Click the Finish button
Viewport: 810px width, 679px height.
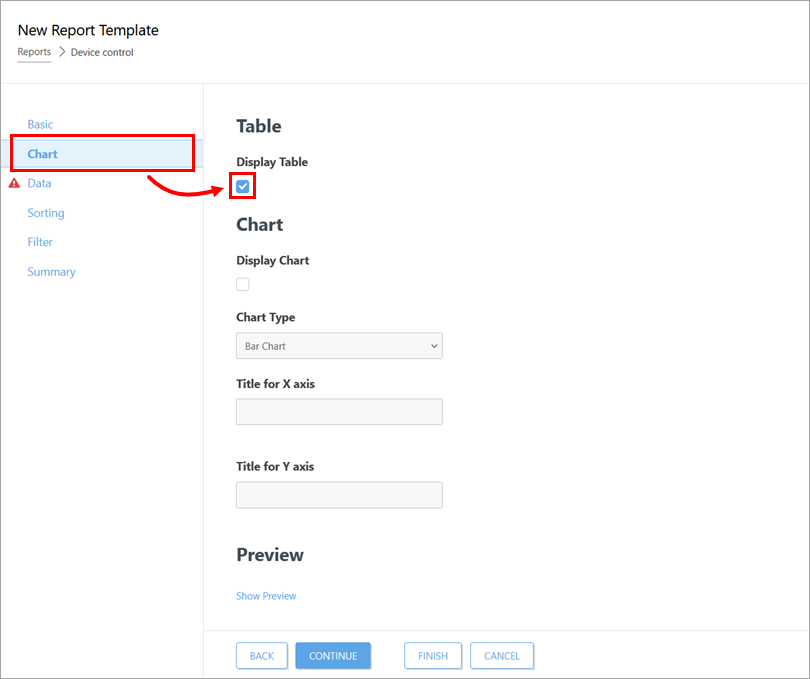tap(433, 656)
